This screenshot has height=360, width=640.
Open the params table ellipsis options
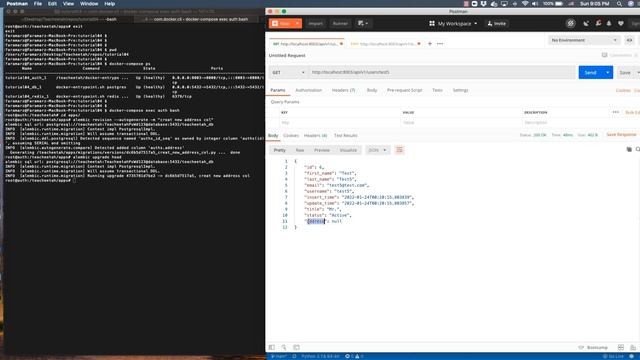(x=616, y=112)
